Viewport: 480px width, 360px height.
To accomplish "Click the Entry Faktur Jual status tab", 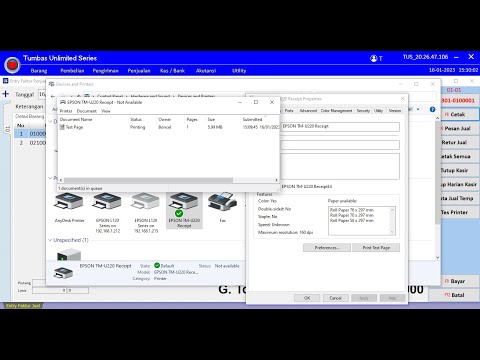I will click(23, 305).
